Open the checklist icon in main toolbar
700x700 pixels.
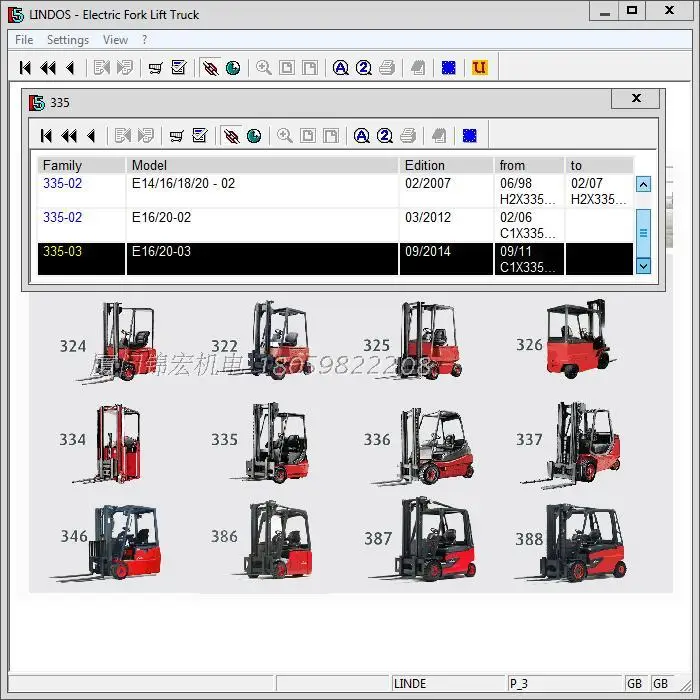[179, 68]
